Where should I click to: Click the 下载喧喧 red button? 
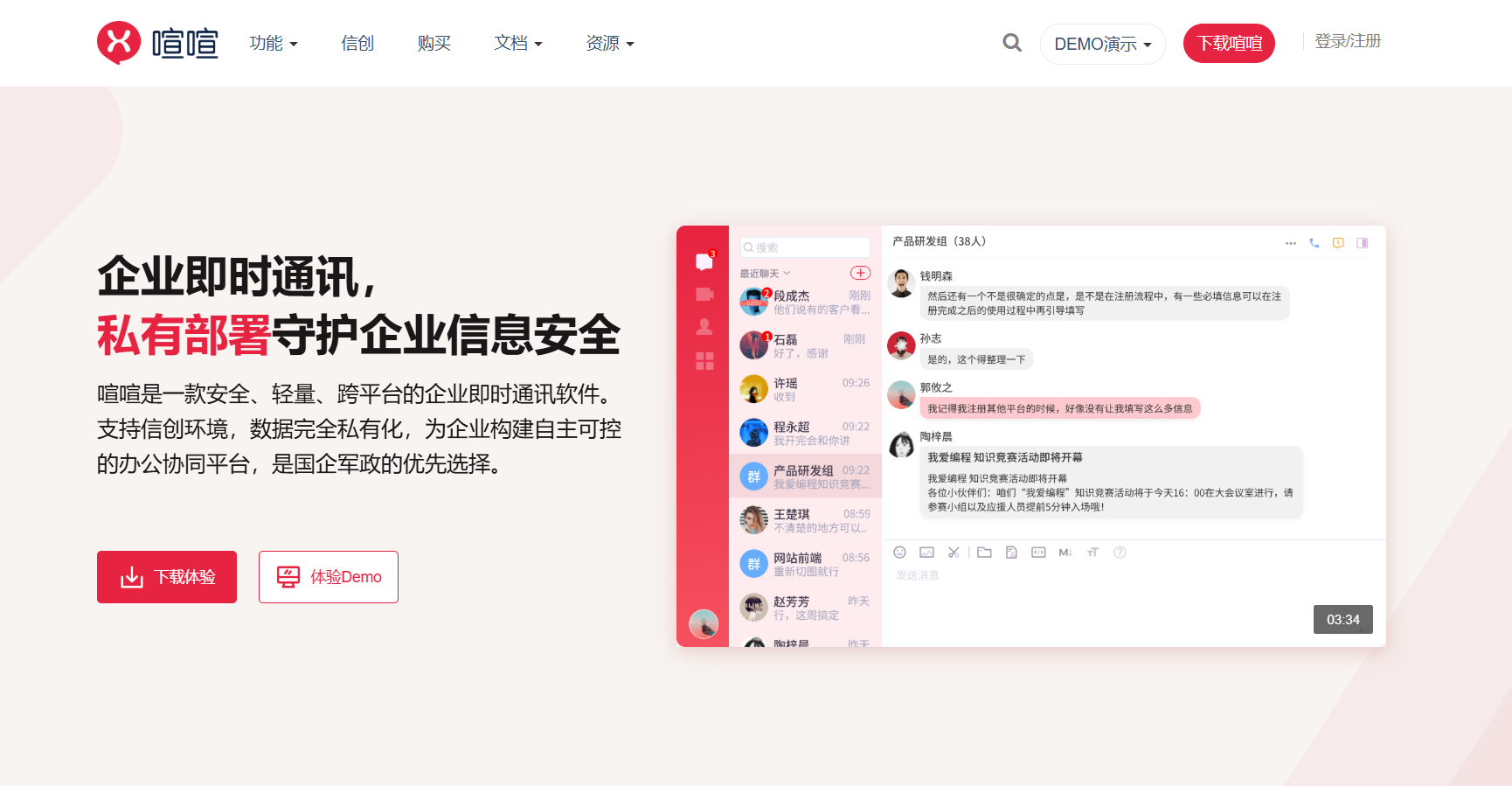pyautogui.click(x=1229, y=44)
